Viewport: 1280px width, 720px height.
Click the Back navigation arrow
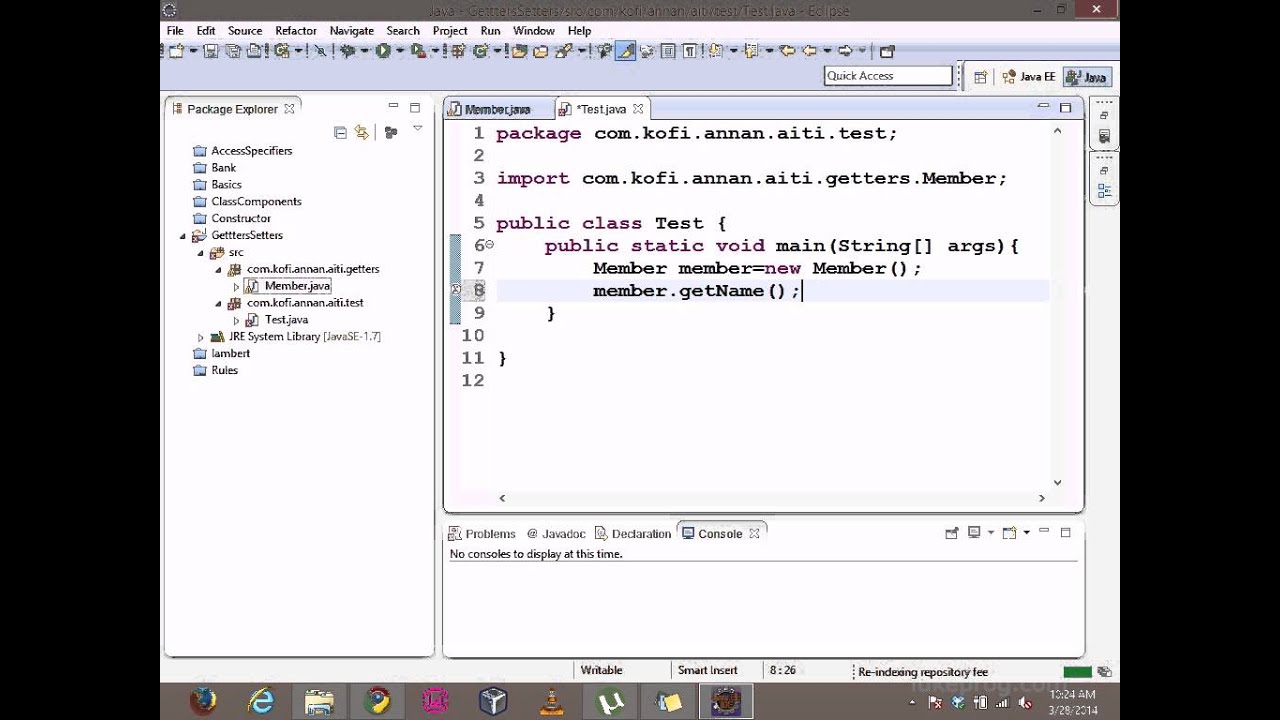tap(810, 51)
